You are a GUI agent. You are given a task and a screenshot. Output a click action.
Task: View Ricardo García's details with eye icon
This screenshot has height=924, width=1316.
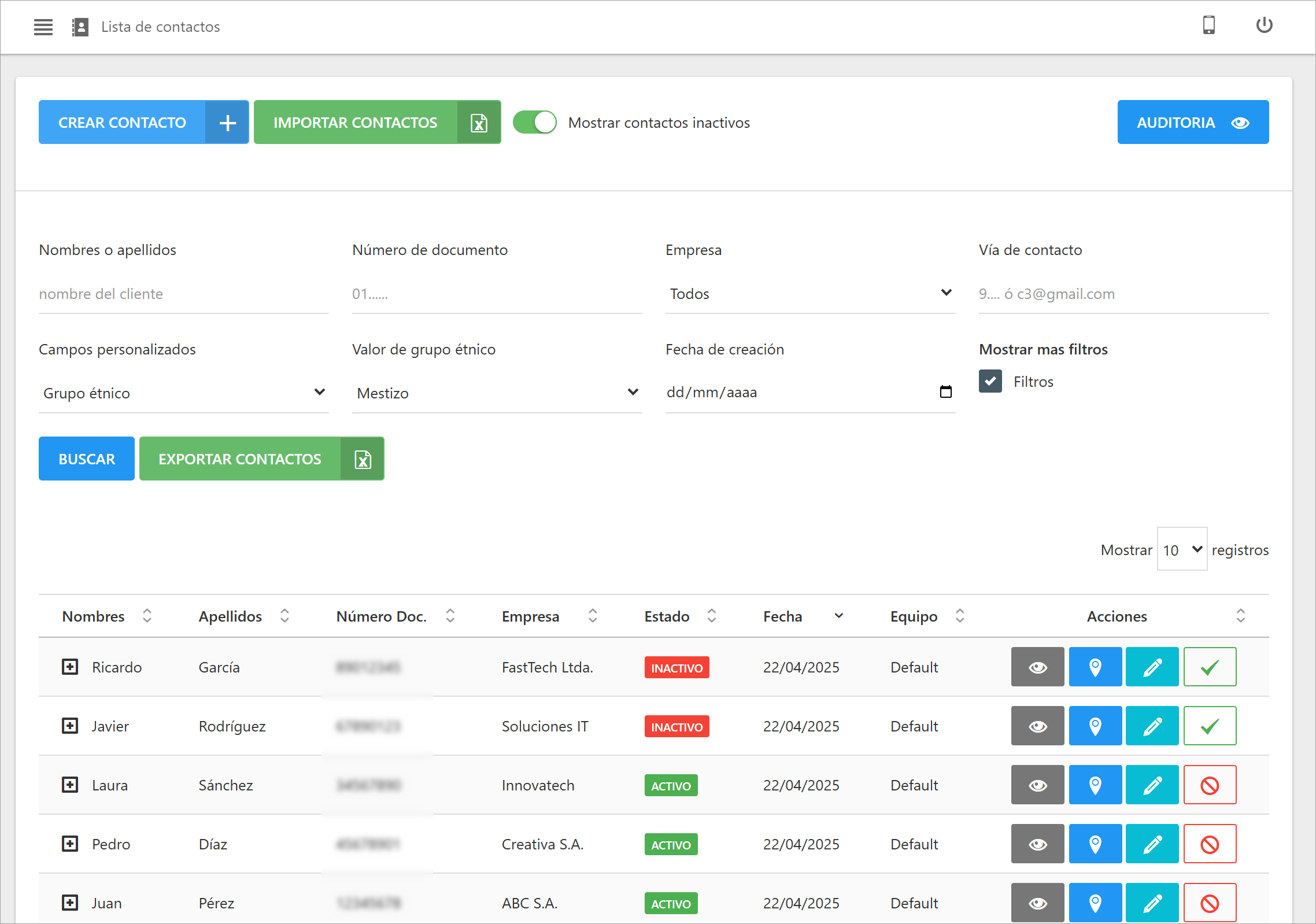1037,667
